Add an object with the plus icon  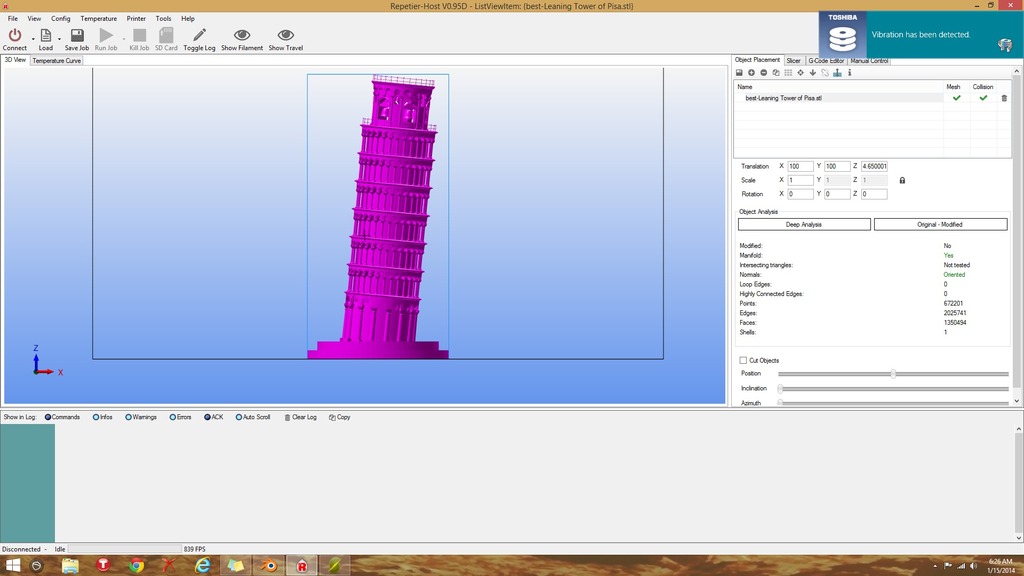(751, 72)
